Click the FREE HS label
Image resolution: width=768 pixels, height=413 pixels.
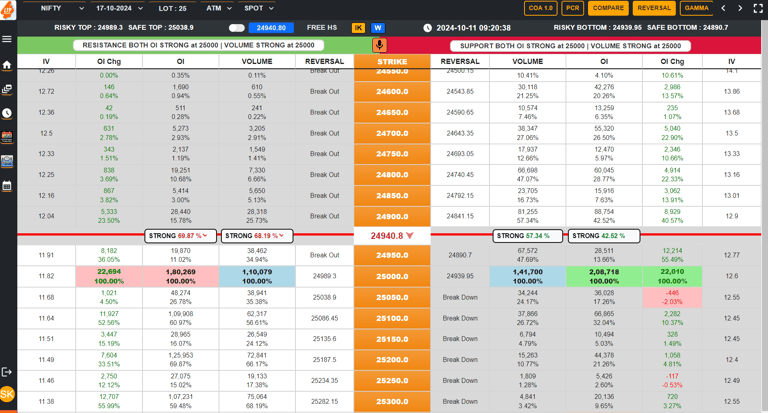(322, 28)
